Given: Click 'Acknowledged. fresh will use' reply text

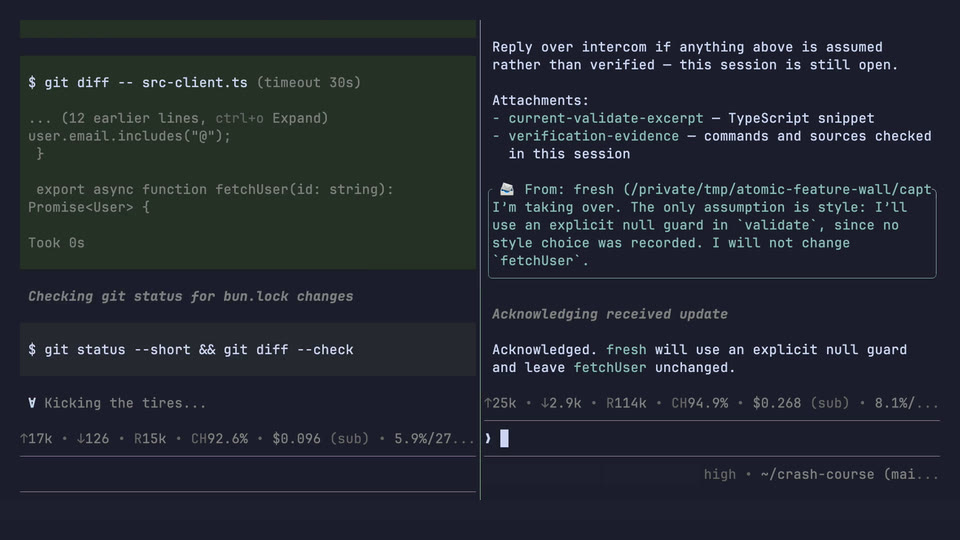Looking at the screenshot, I should coord(699,350).
